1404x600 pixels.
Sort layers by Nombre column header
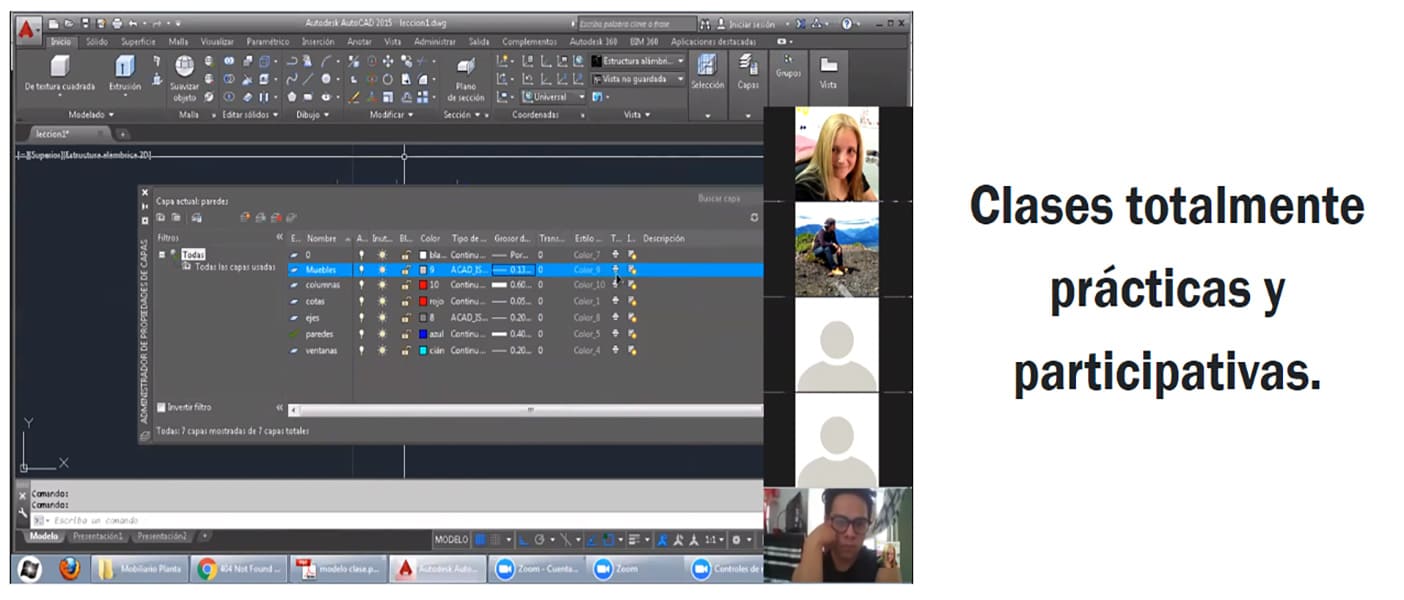(324, 239)
